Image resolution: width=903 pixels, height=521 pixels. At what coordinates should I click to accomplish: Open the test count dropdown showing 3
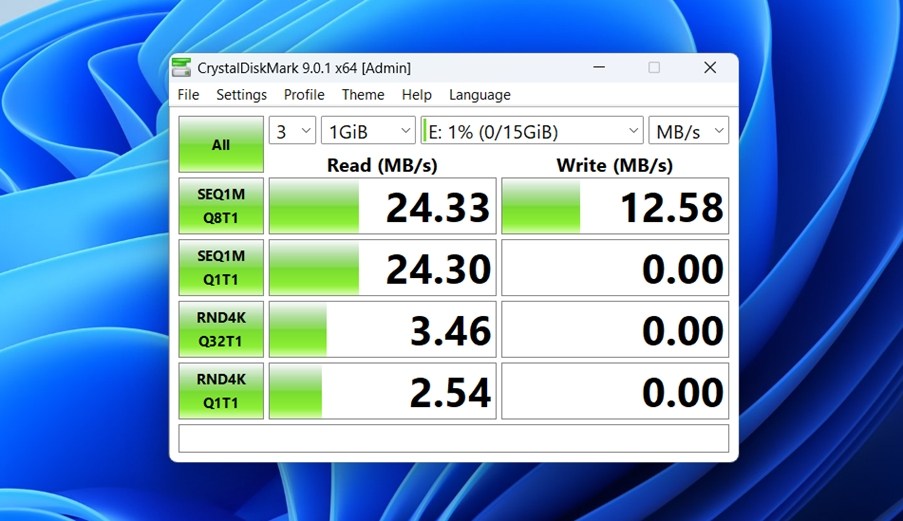point(292,131)
